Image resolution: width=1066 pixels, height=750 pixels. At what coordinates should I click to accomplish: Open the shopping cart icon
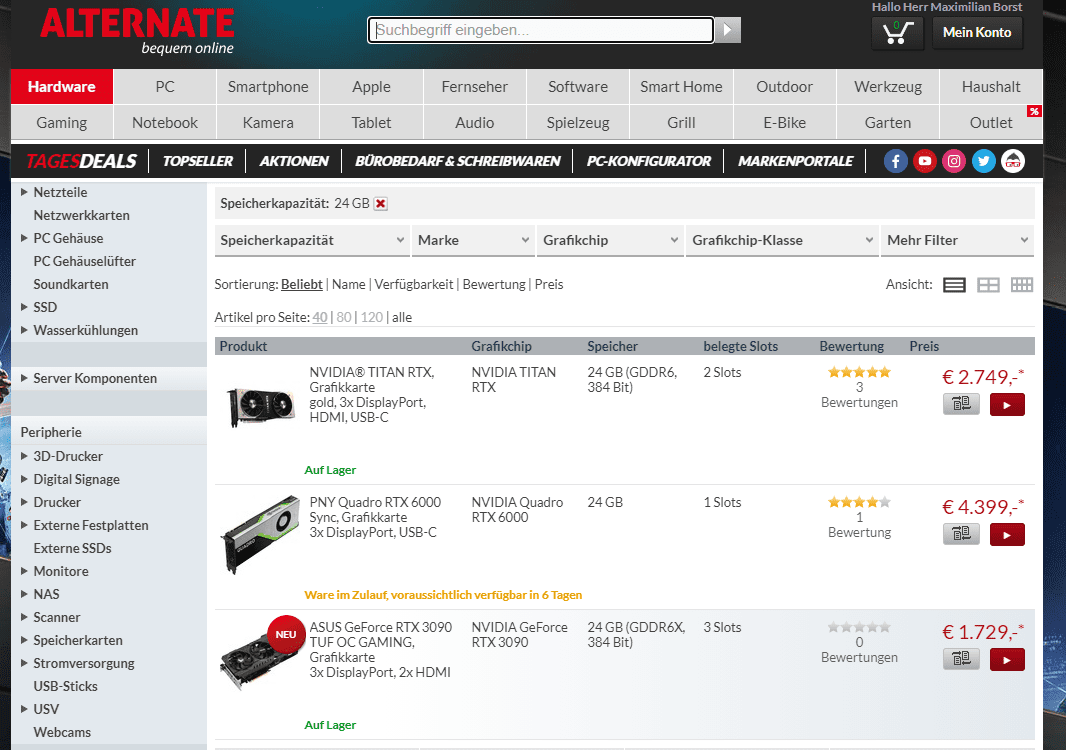point(897,32)
